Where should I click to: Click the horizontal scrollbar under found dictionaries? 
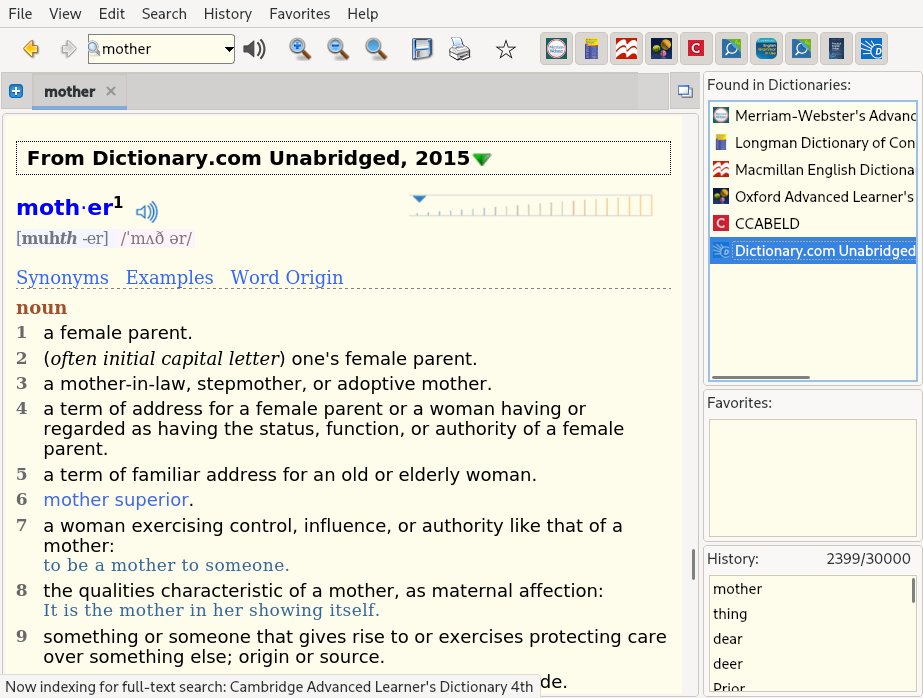pyautogui.click(x=761, y=377)
